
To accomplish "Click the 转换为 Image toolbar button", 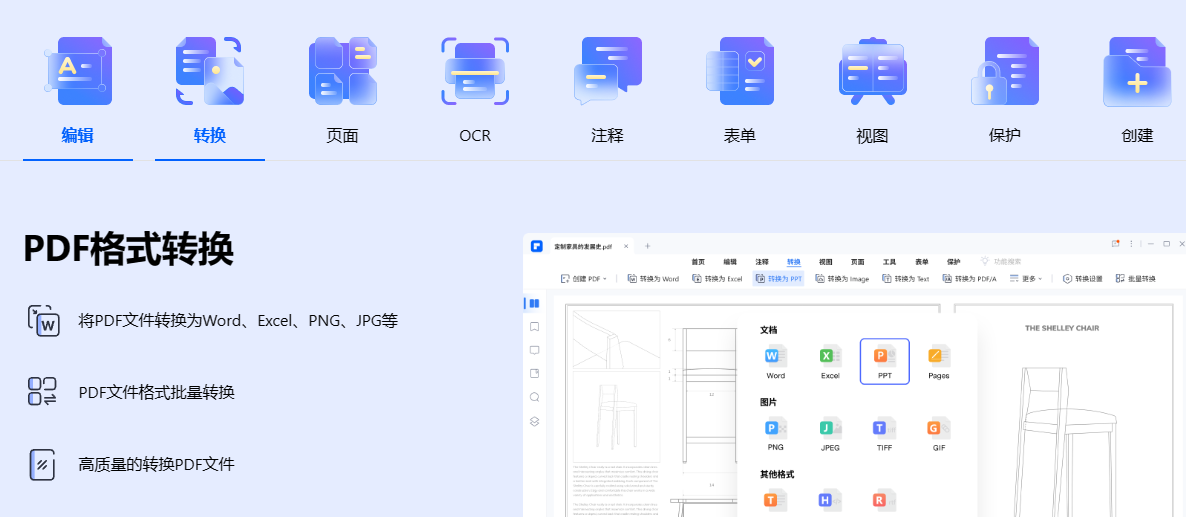I will pyautogui.click(x=842, y=279).
